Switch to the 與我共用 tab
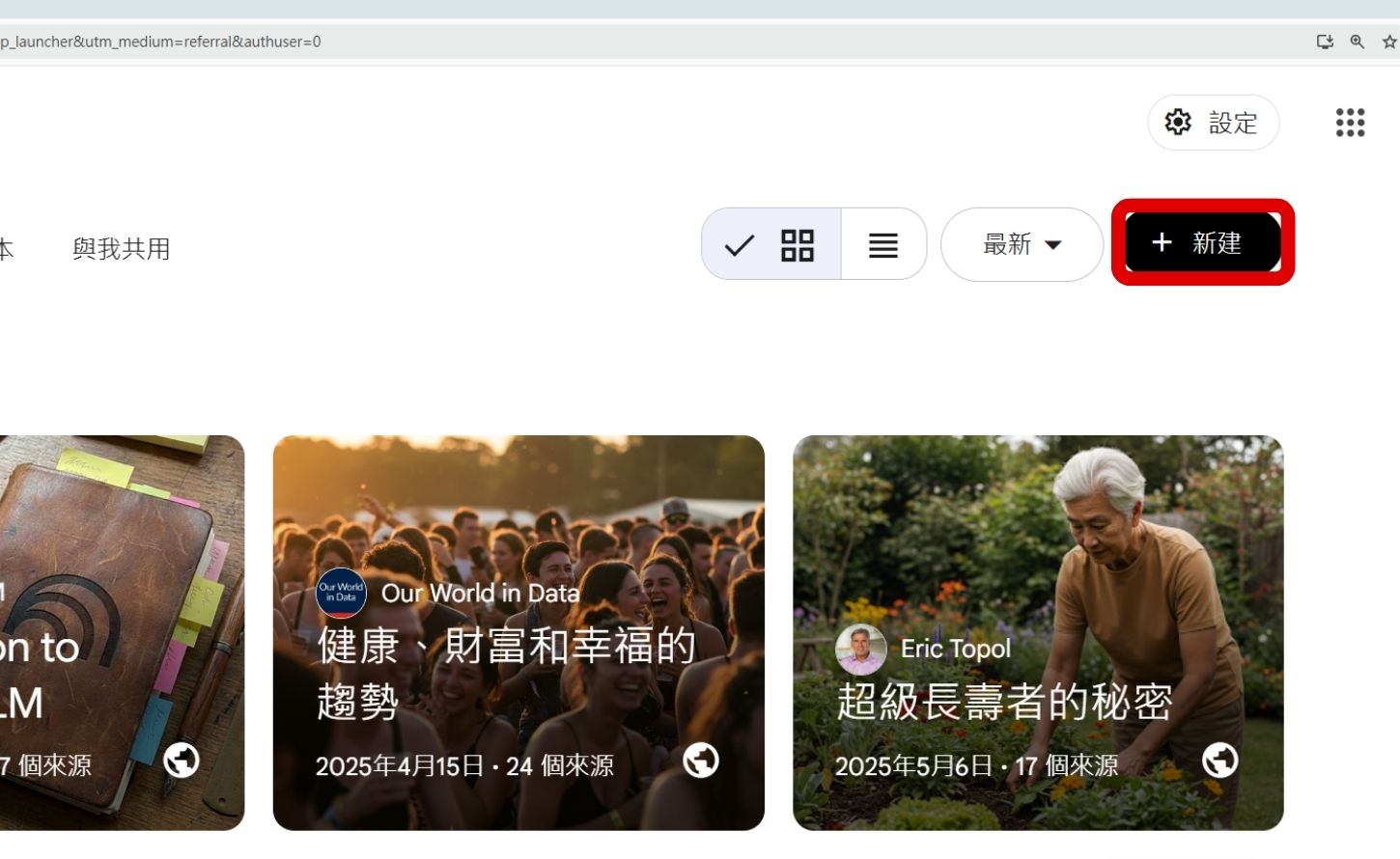The width and height of the screenshot is (1400, 859). coord(120,249)
